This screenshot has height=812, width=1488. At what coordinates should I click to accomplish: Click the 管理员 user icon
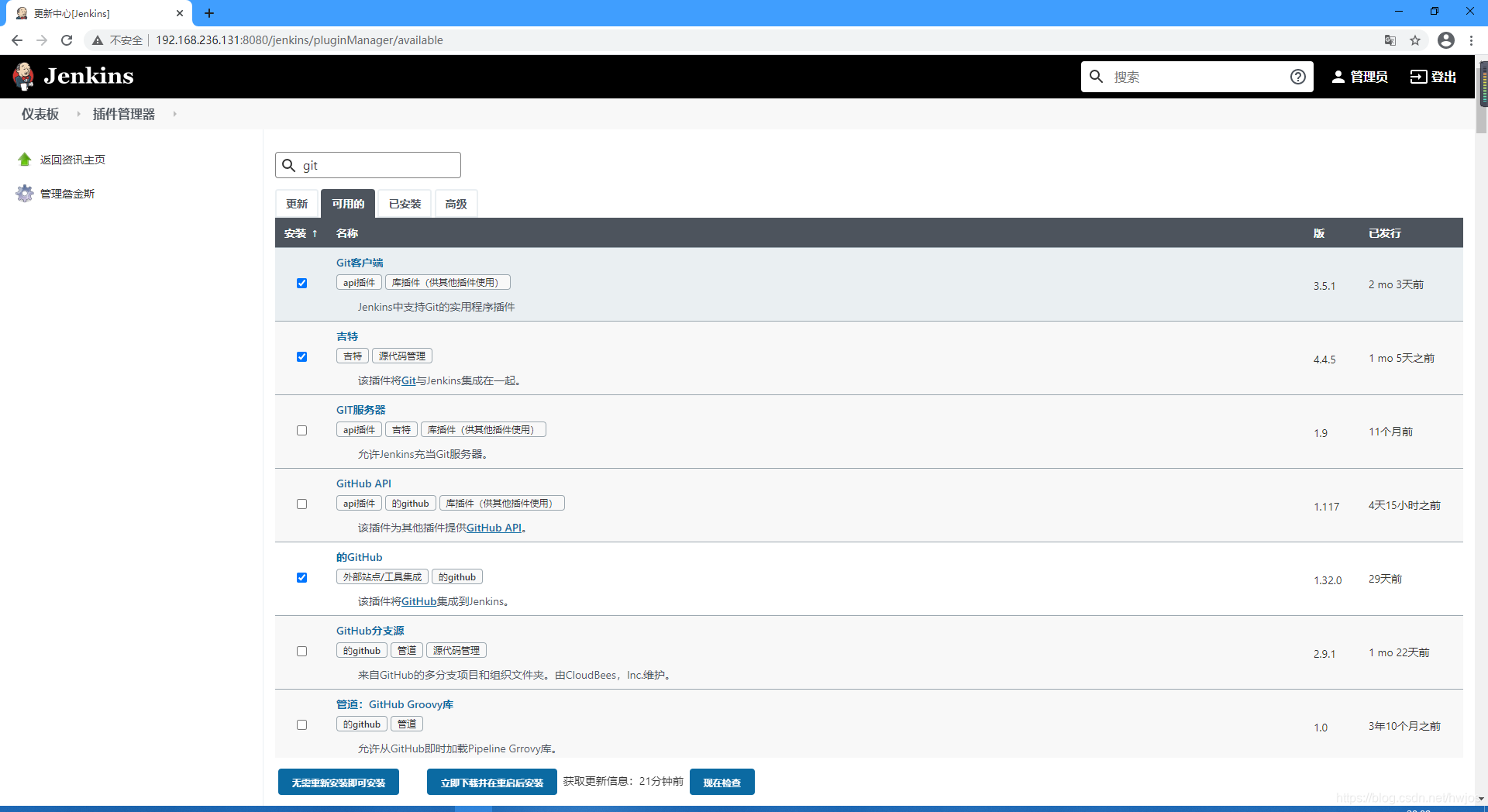coord(1338,77)
